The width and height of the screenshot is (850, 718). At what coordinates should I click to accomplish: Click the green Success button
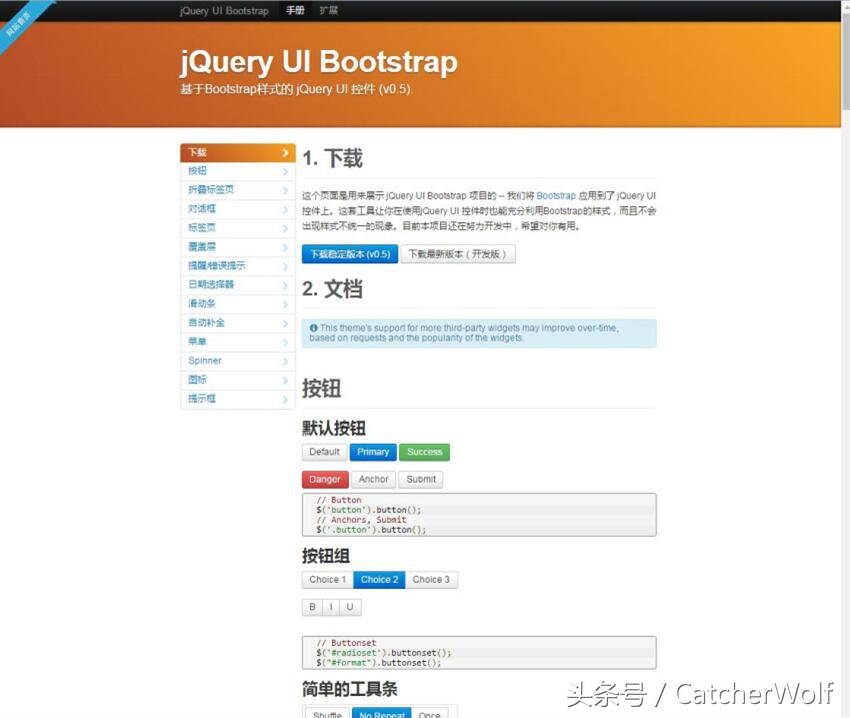424,452
